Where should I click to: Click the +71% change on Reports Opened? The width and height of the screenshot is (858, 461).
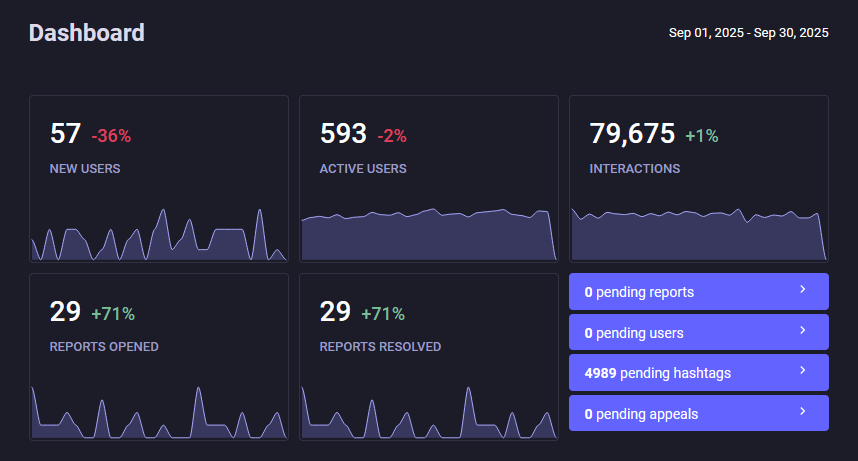[x=113, y=314]
